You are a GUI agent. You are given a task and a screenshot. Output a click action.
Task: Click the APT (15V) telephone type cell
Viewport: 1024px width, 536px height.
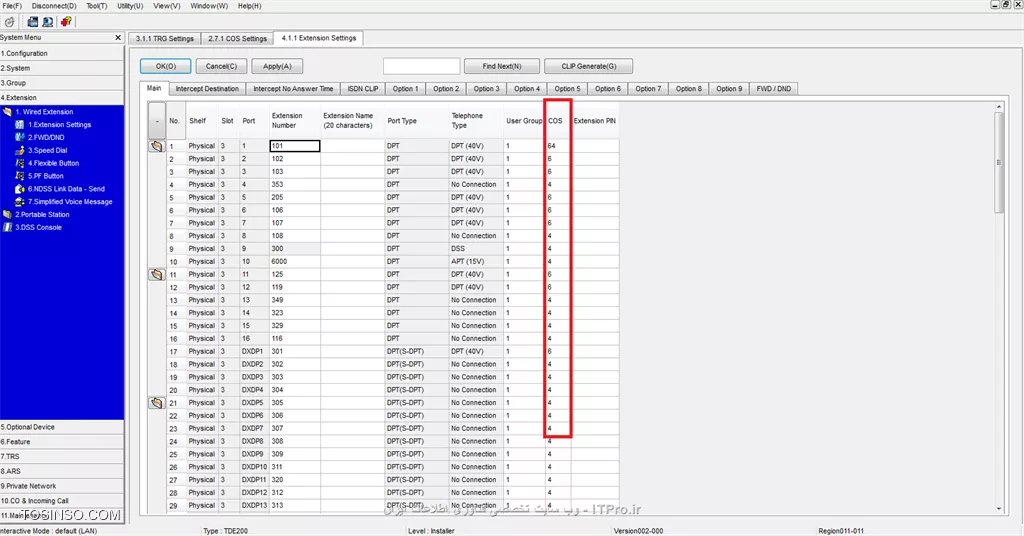click(x=476, y=262)
